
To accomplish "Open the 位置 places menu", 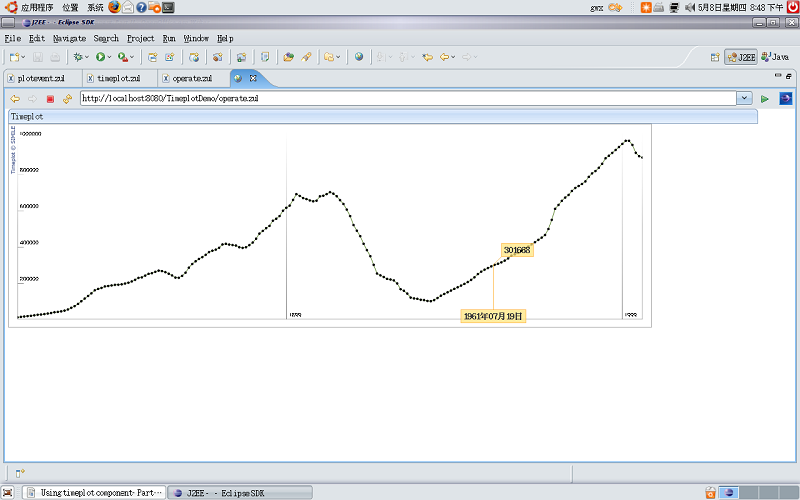I will click(70, 7).
